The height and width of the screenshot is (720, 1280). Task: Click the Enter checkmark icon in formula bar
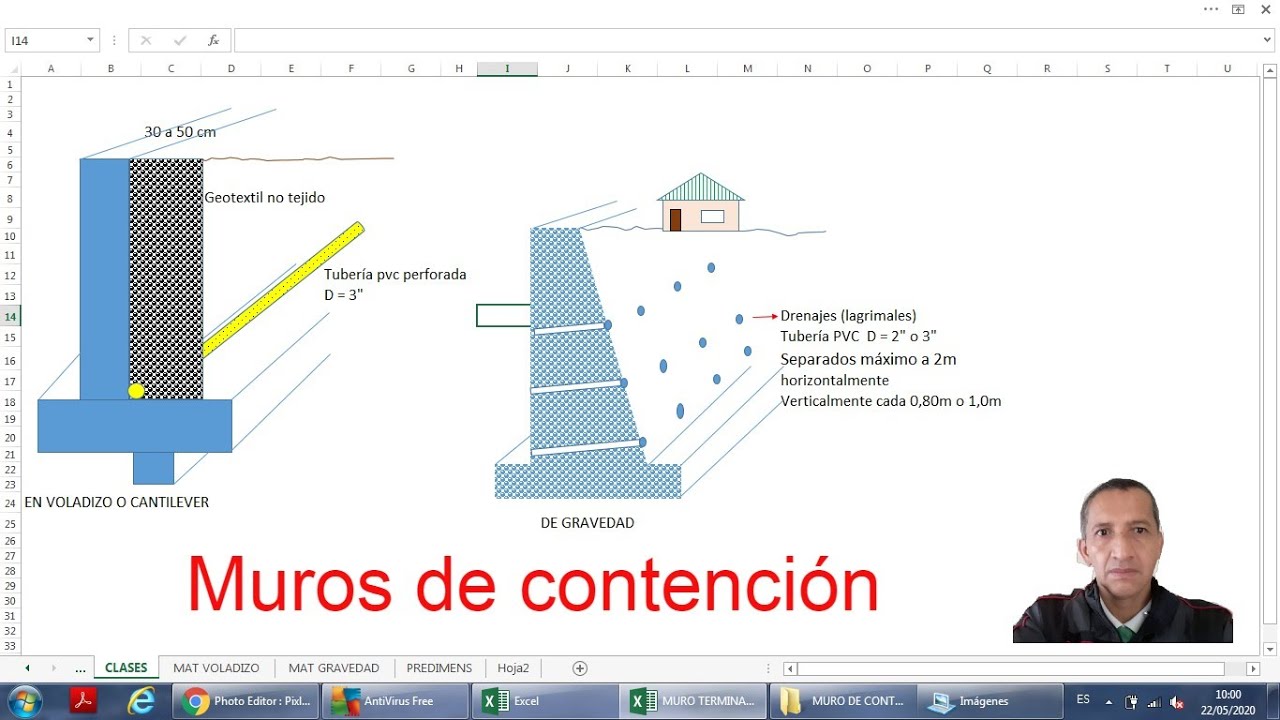(x=180, y=40)
